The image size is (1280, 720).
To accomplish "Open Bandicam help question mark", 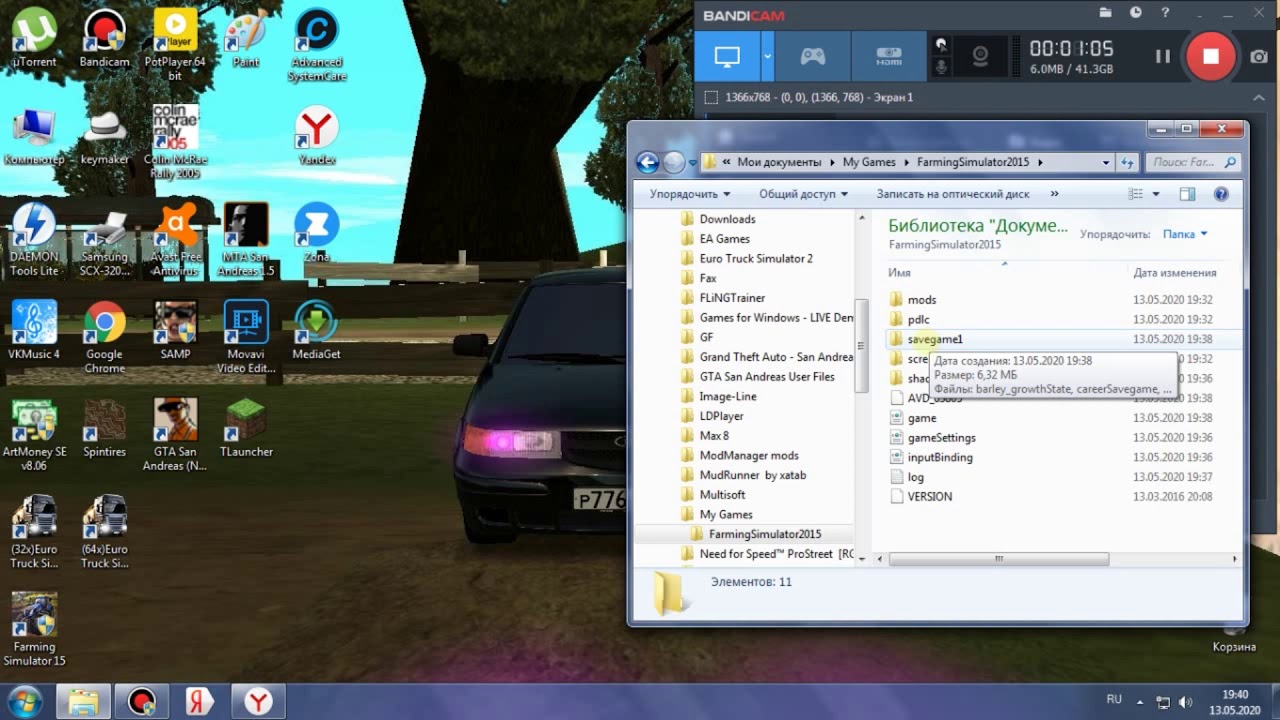I will pos(1165,14).
